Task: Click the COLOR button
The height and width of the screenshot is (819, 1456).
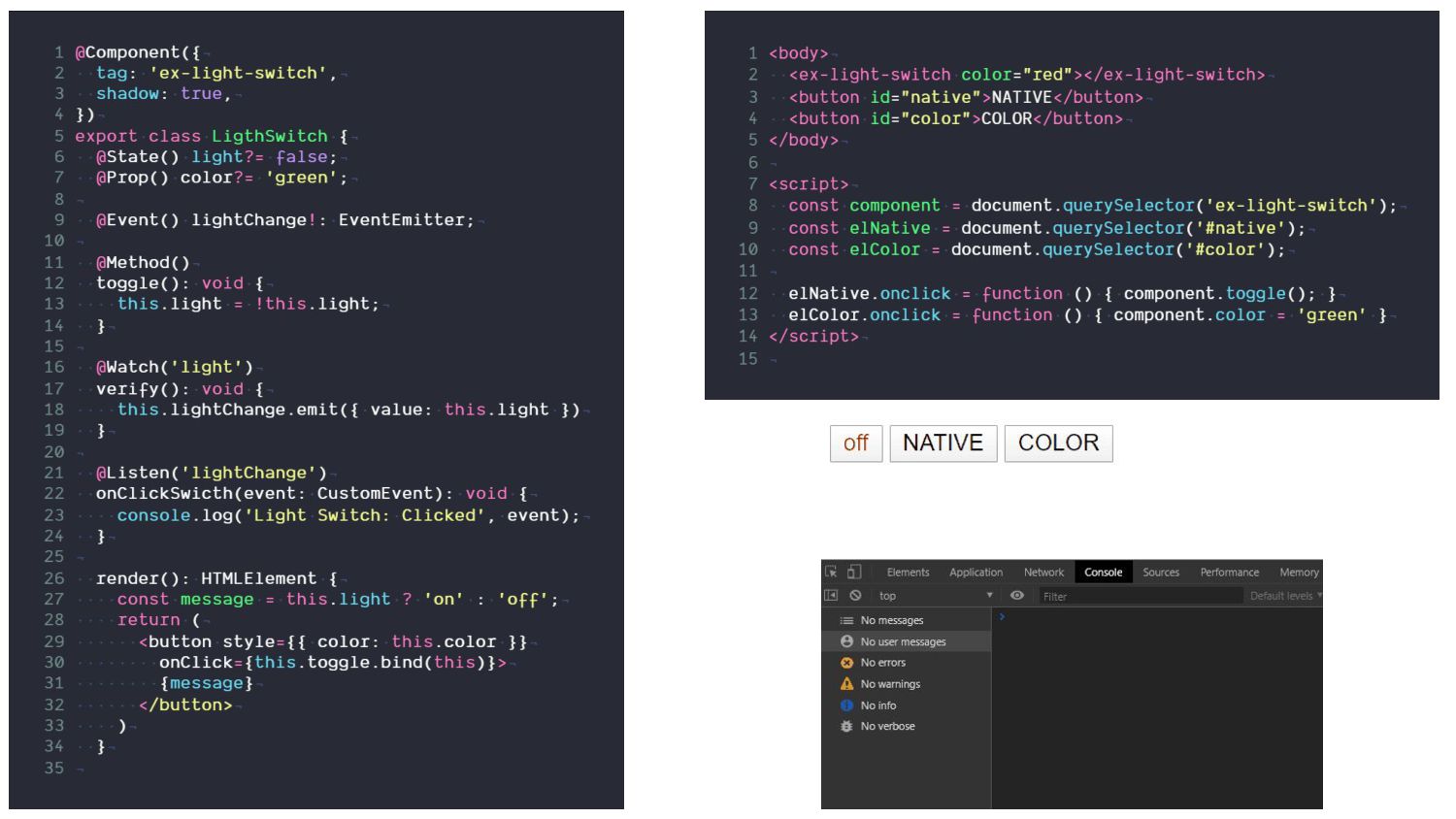Action: 1058,443
